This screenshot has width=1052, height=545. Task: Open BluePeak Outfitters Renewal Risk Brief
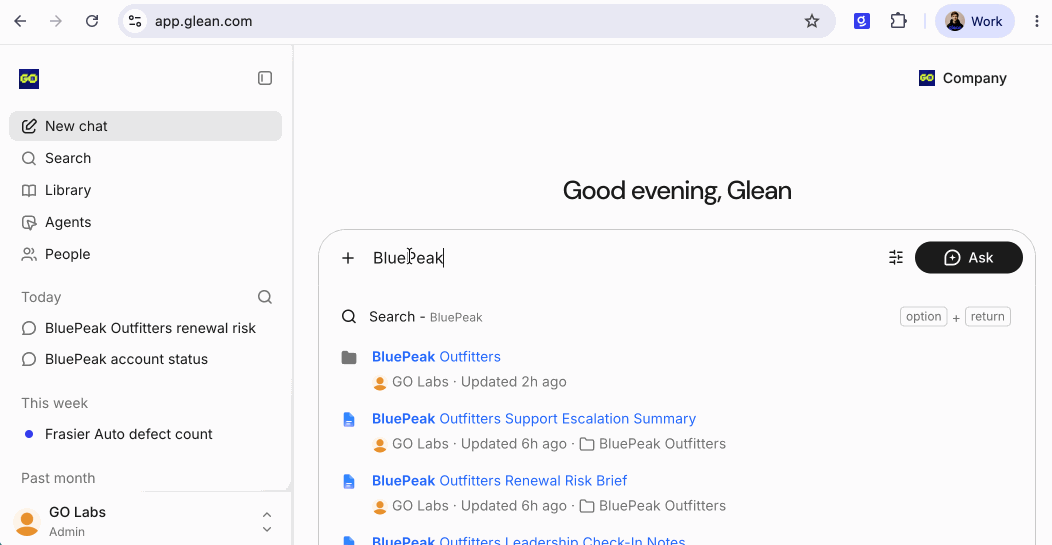[500, 481]
